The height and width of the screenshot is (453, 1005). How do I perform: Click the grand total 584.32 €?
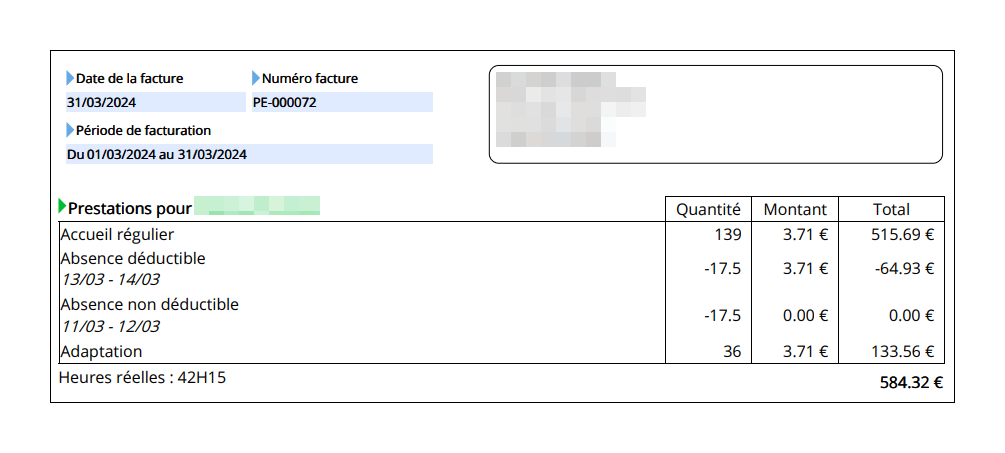coord(911,383)
